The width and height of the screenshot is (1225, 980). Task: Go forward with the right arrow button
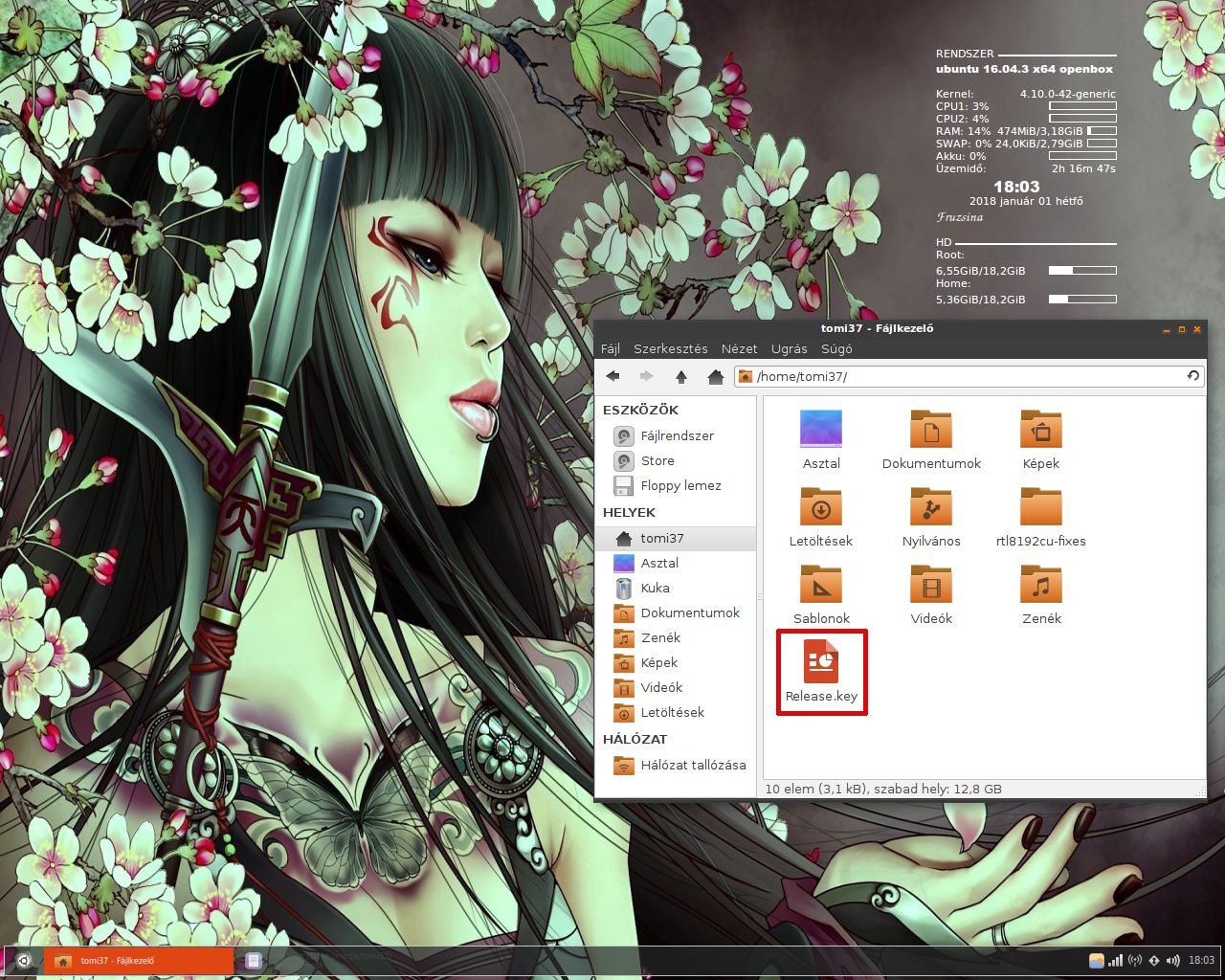coord(647,377)
